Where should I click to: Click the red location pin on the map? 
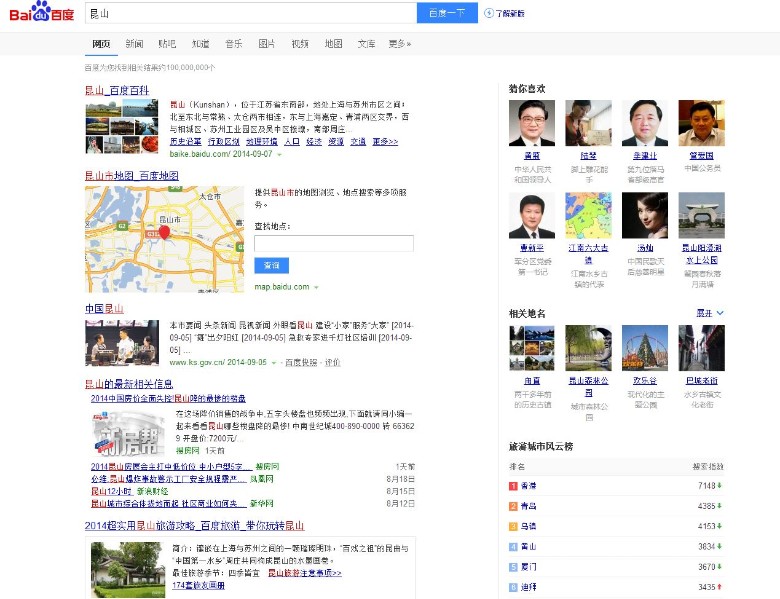(x=164, y=233)
